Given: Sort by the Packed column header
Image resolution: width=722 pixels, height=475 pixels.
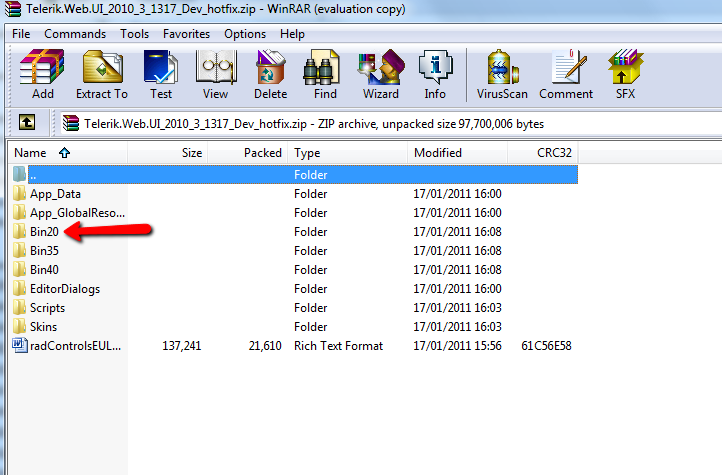Looking at the screenshot, I should click(x=248, y=153).
